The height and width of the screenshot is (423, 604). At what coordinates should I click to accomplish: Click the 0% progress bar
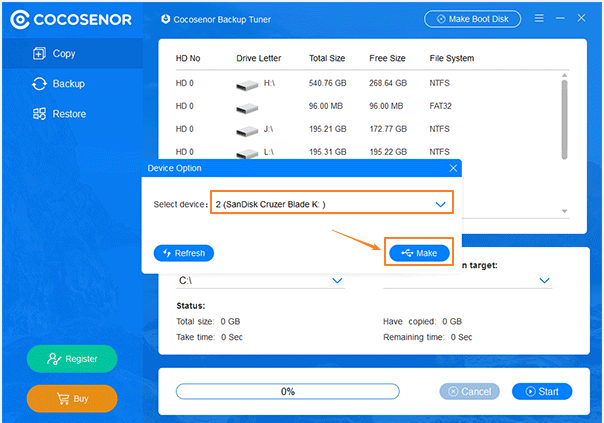pos(288,391)
